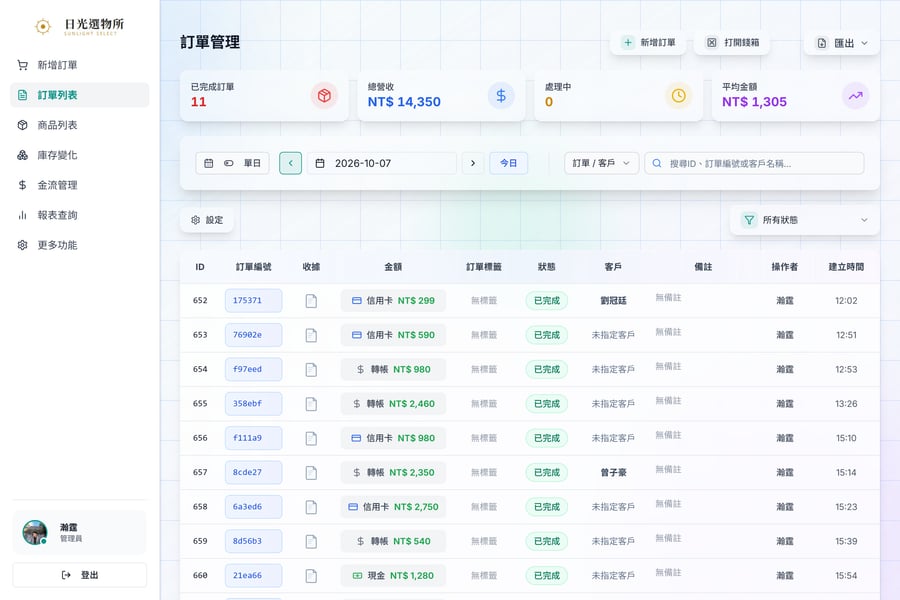Viewport: 900px width, 600px height.
Task: Click the 今日 button
Action: point(509,163)
